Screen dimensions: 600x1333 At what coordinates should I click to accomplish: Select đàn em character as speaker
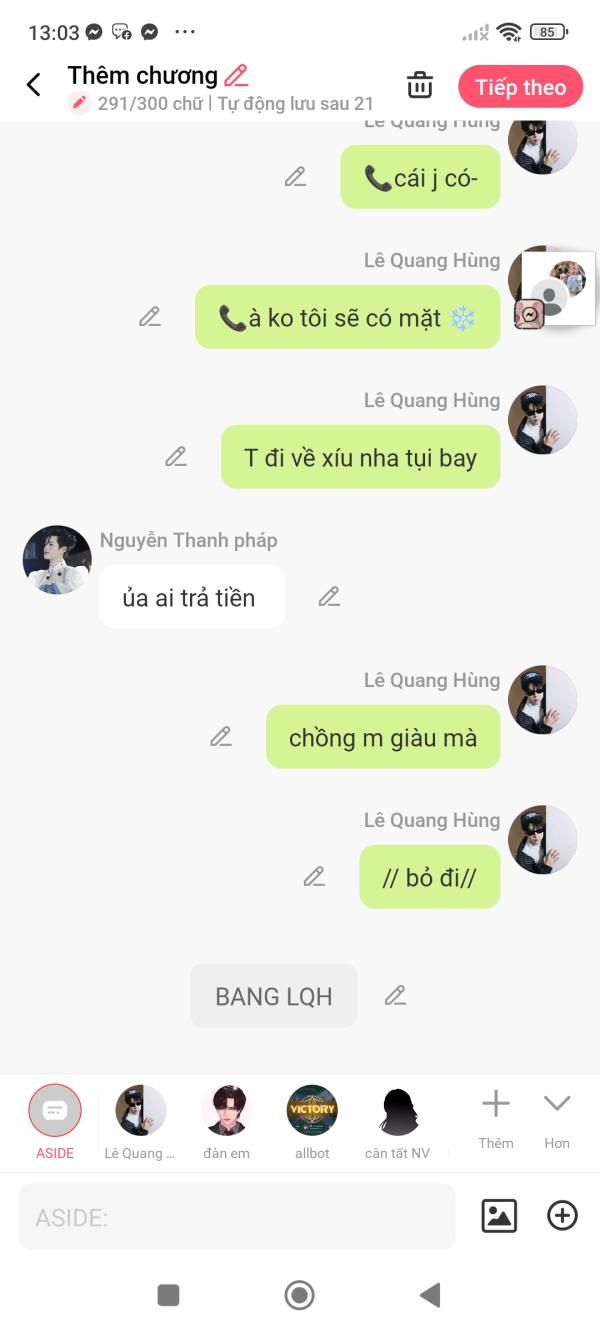click(x=227, y=1122)
